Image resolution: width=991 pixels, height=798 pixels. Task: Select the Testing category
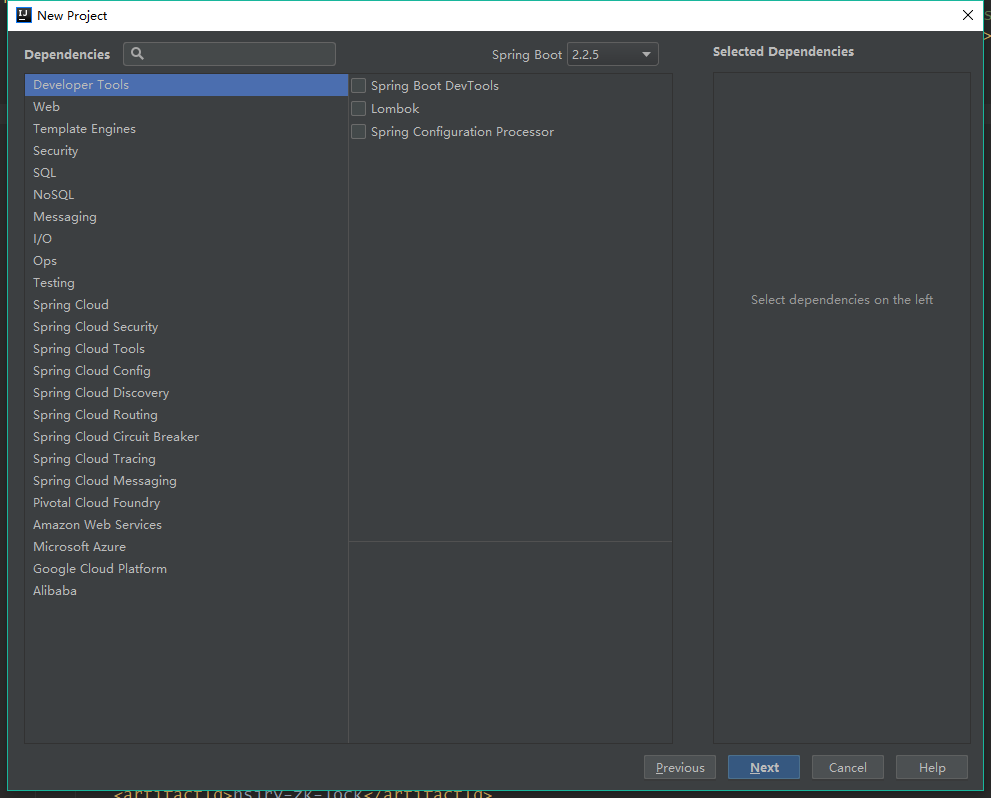(186, 282)
